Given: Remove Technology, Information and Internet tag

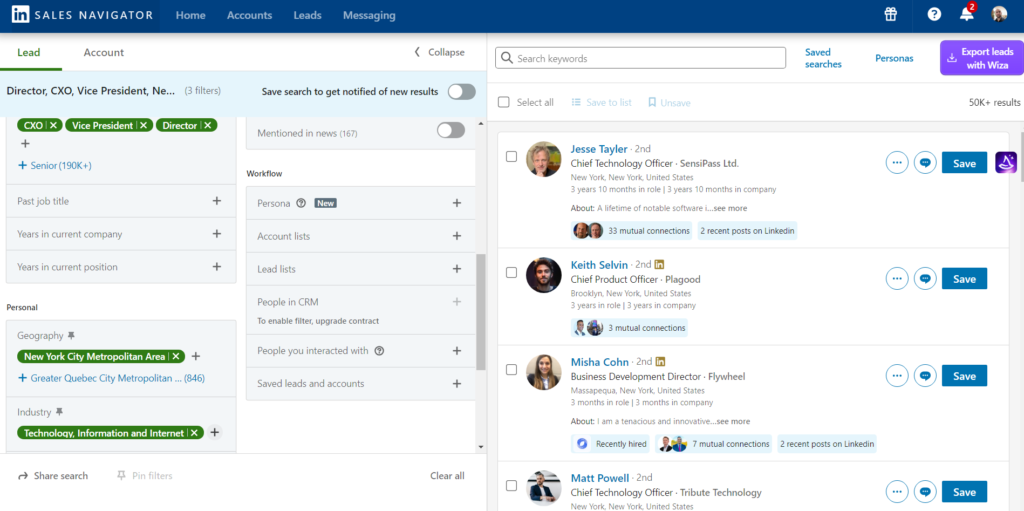Looking at the screenshot, I should click(x=194, y=433).
